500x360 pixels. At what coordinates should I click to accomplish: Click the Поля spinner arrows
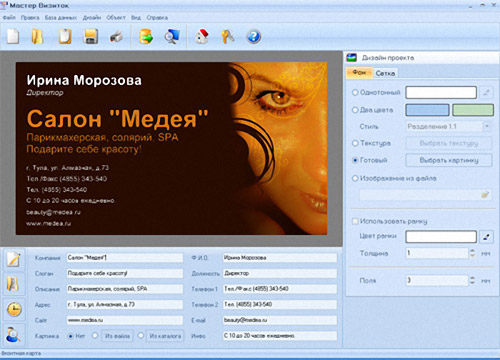pyautogui.click(x=472, y=280)
